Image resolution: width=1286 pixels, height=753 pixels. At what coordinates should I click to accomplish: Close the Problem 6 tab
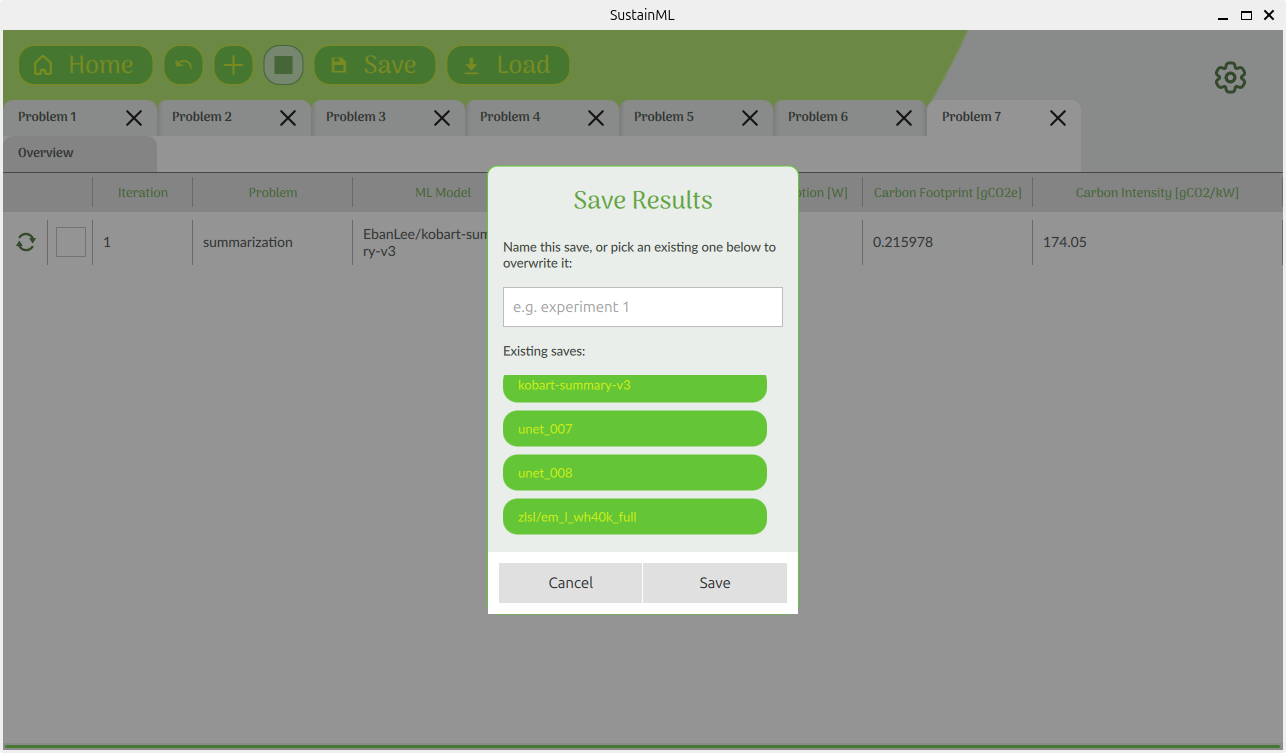(904, 118)
